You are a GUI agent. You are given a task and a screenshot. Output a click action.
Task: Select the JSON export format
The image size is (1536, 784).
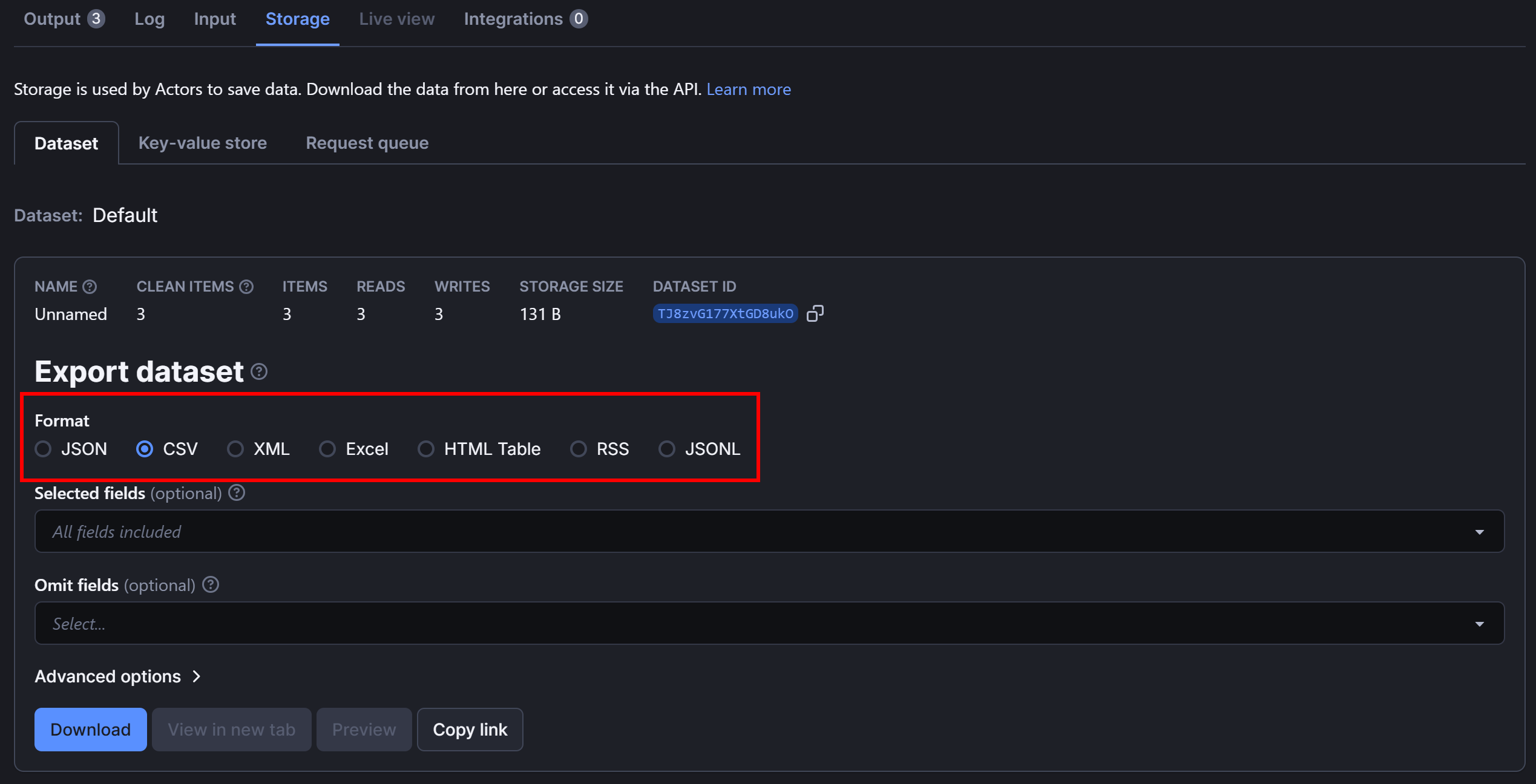(43, 448)
